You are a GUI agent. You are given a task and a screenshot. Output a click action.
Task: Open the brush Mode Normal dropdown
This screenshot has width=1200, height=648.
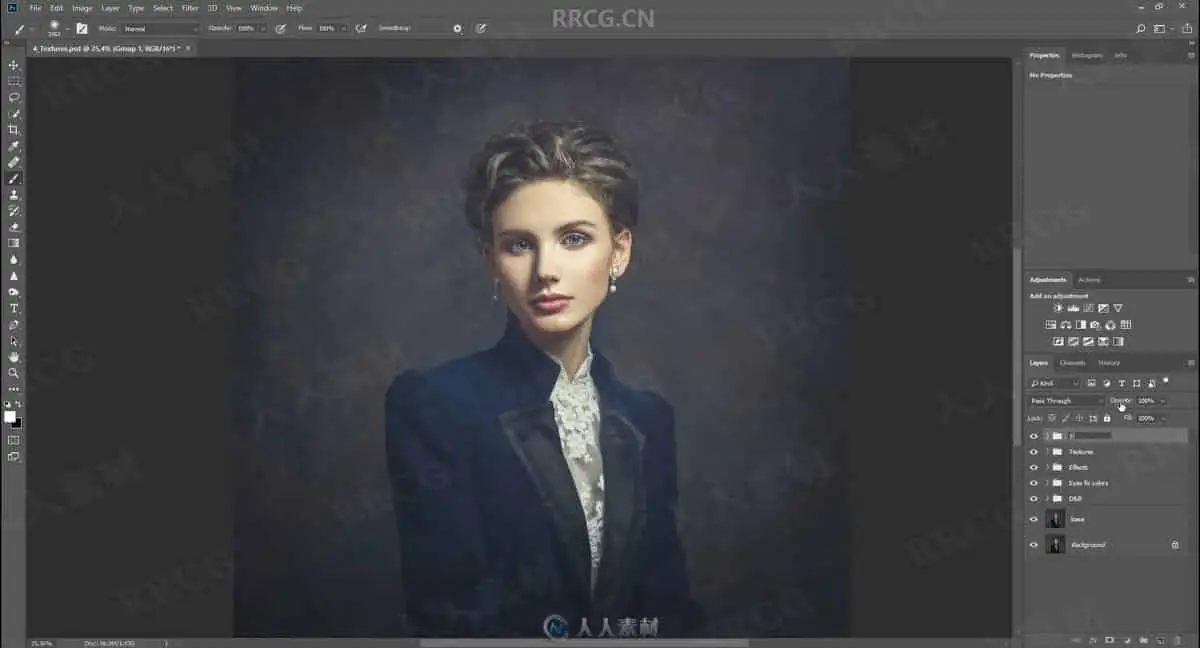coord(161,29)
